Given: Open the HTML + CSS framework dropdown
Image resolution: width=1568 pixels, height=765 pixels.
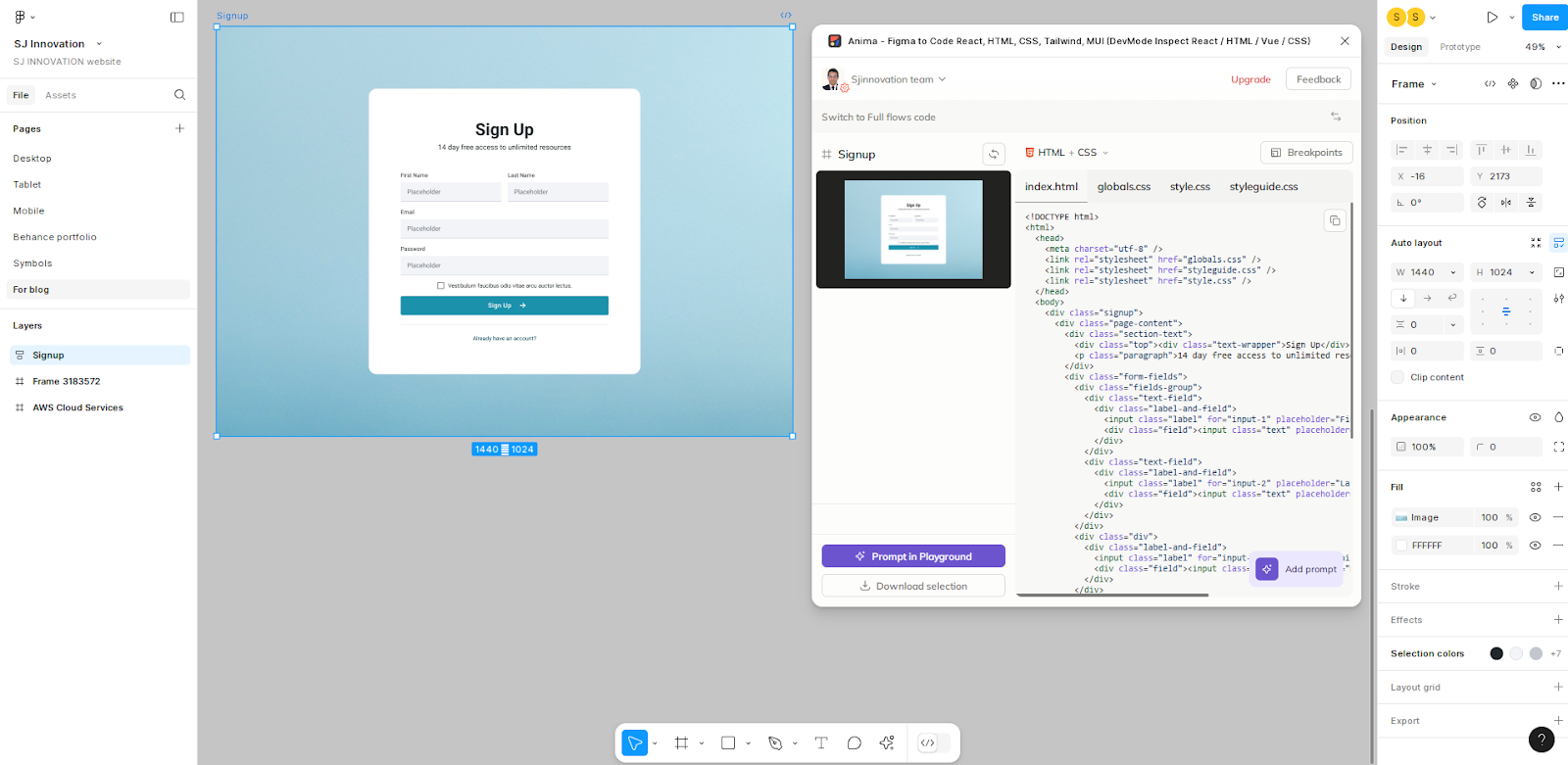Looking at the screenshot, I should tap(1067, 153).
